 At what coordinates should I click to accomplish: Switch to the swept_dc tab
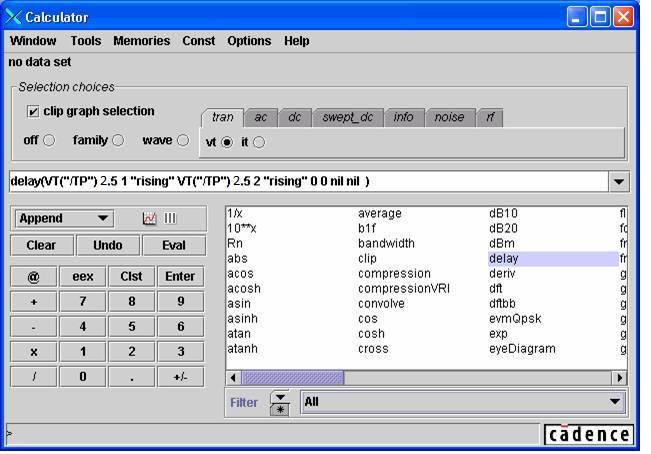pos(347,117)
